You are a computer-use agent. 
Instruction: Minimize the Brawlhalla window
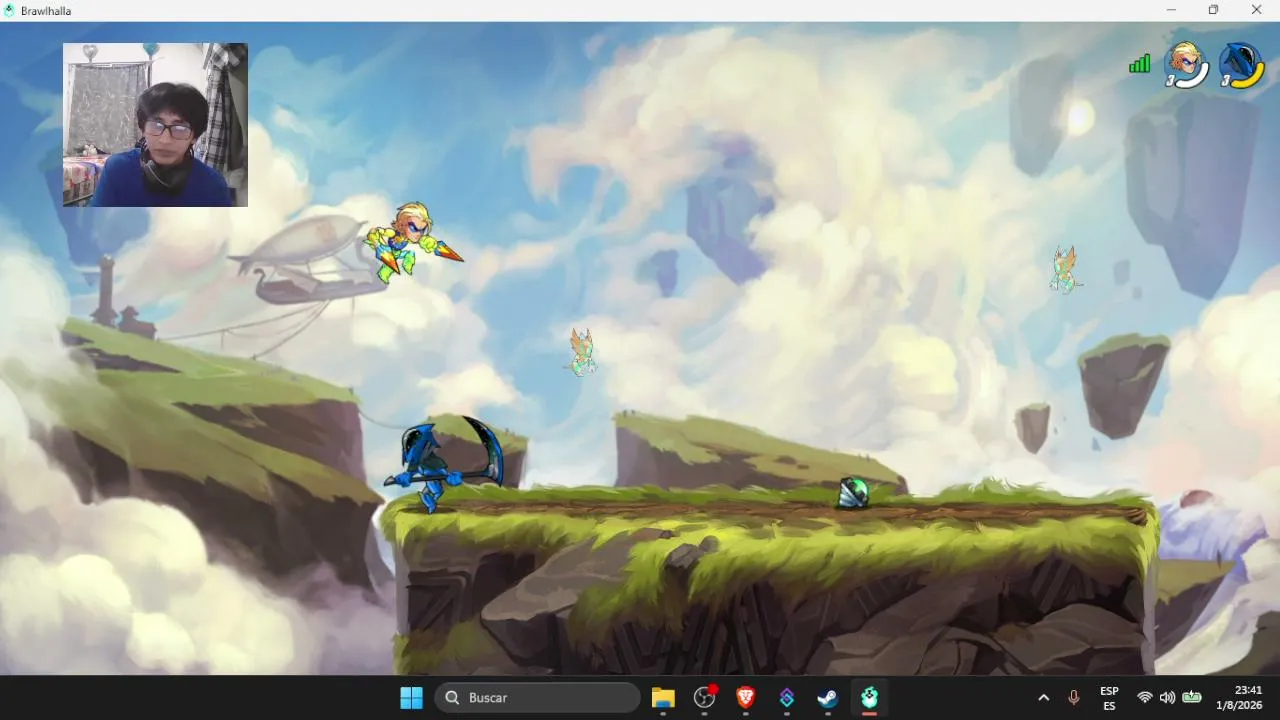pos(1171,10)
